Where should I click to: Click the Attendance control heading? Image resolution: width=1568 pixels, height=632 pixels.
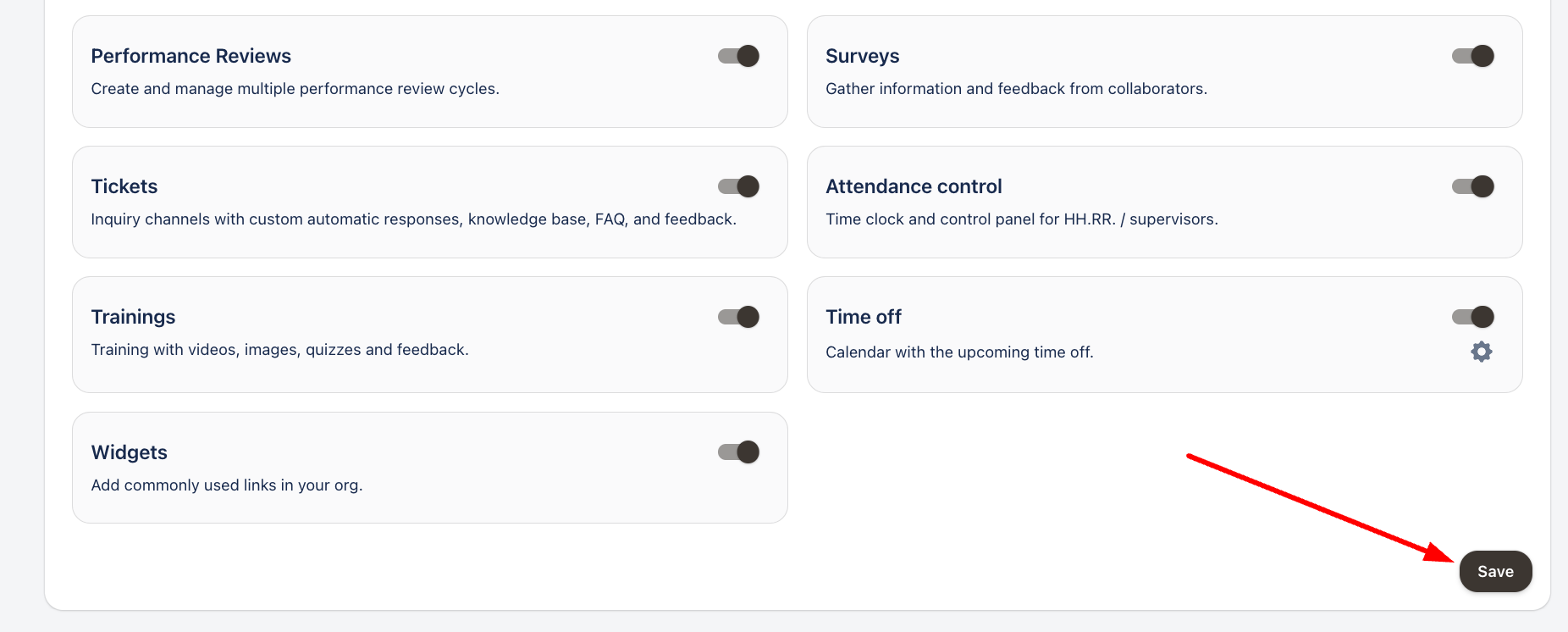[x=914, y=186]
